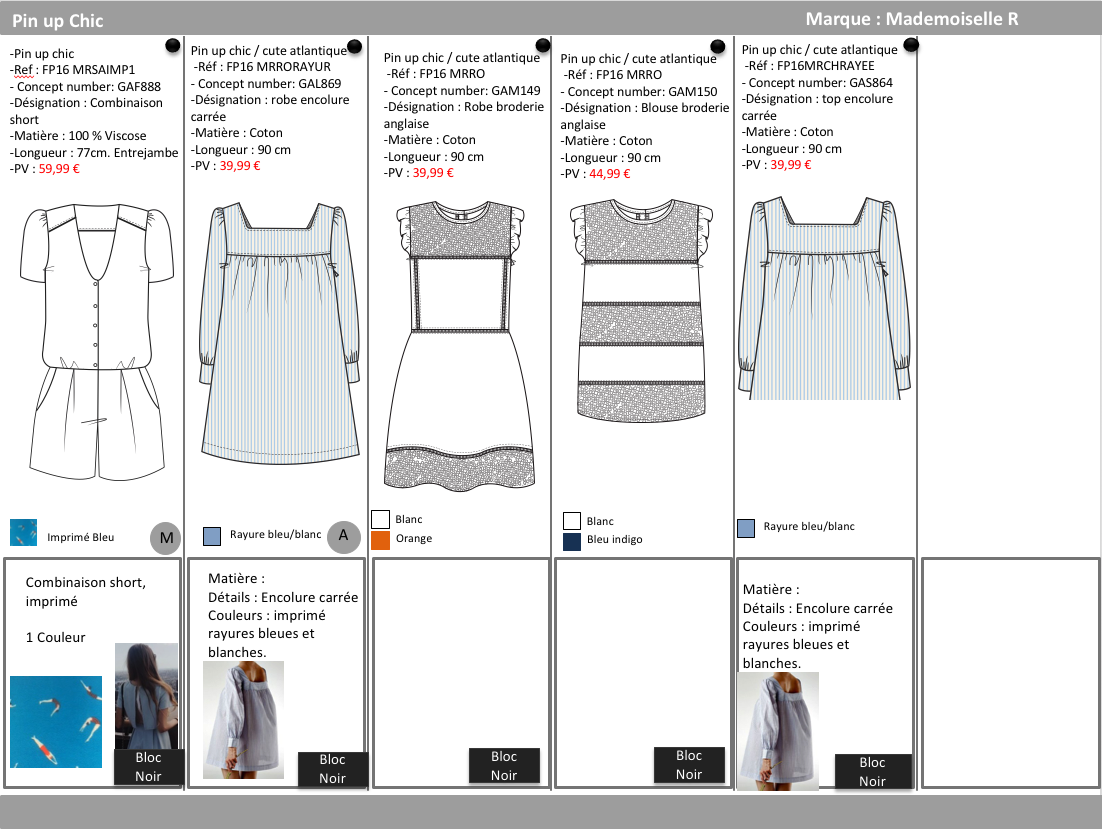Image resolution: width=1102 pixels, height=829 pixels.
Task: Click Concept number: GAF888 text
Action: [85, 86]
